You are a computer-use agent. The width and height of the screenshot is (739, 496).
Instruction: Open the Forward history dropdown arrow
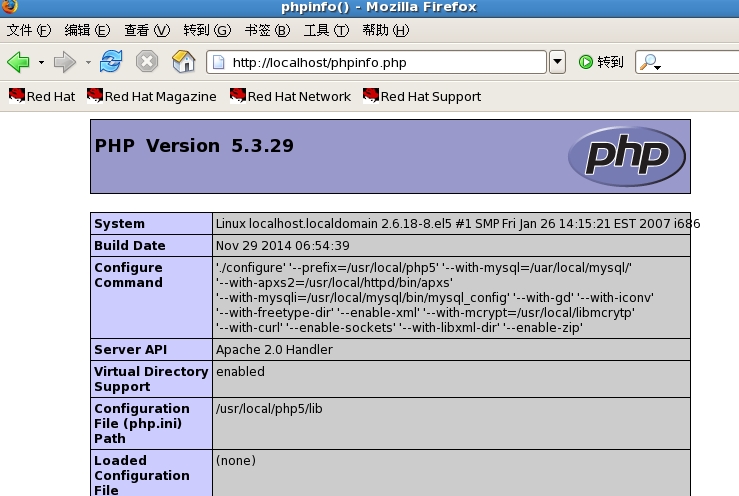click(x=88, y=62)
